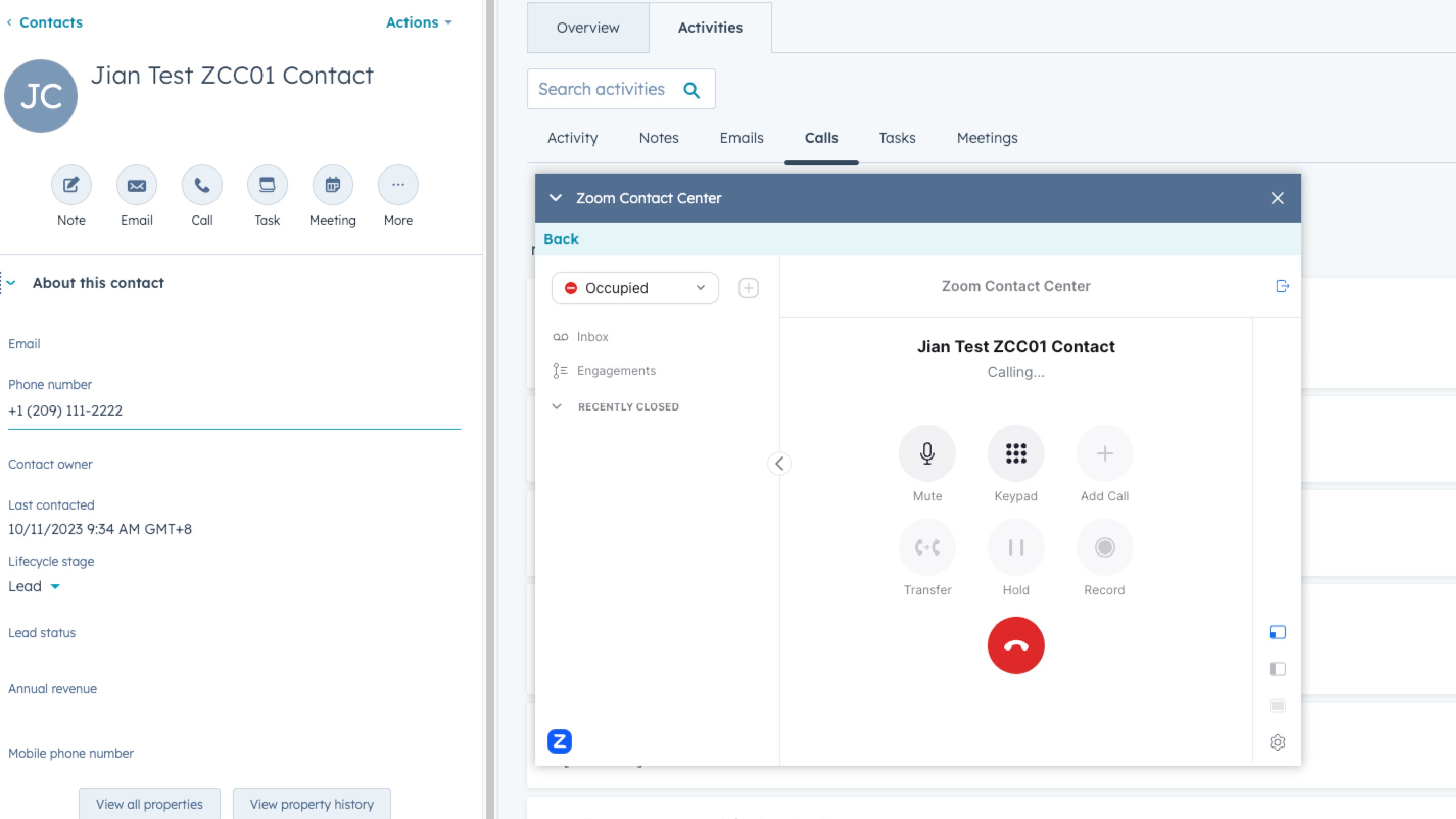Open Zoom Contact Center settings gear
The height and width of the screenshot is (819, 1456).
point(1278,742)
